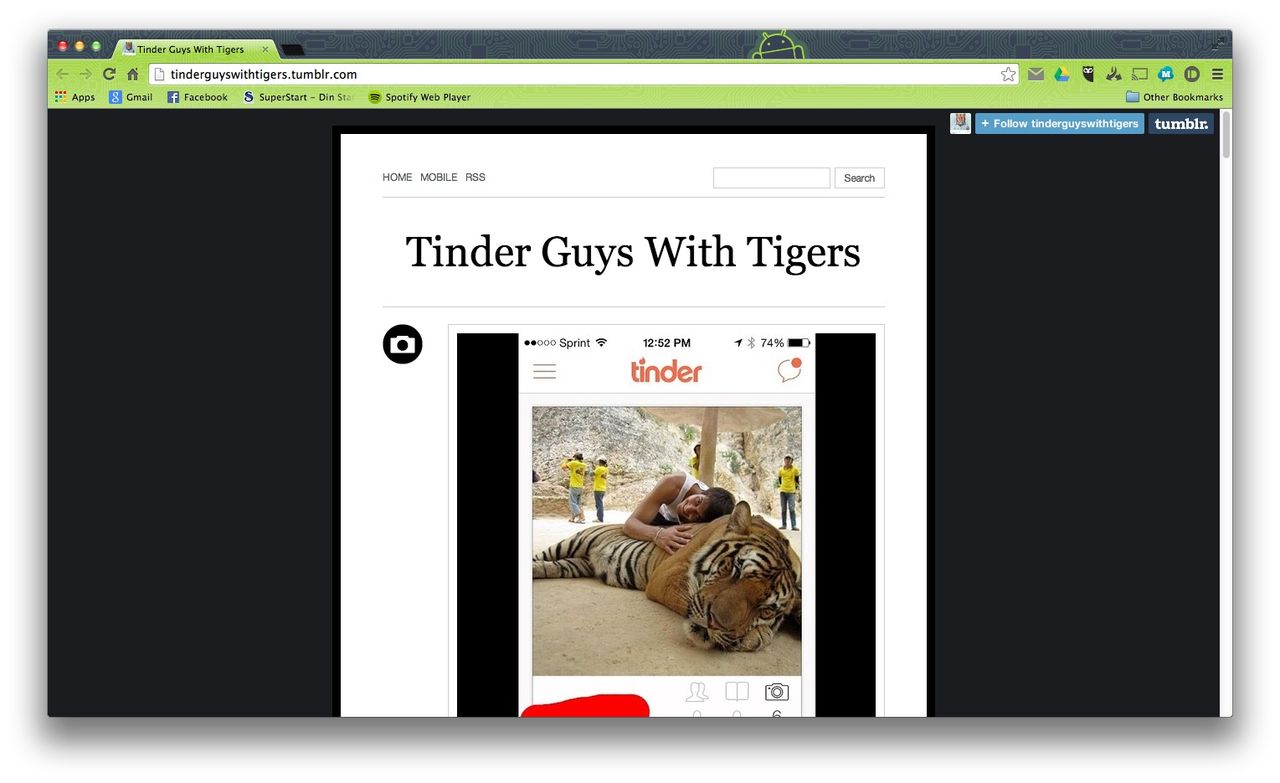The width and height of the screenshot is (1280, 783).
Task: Open the Gmail bookmark
Action: click(131, 97)
